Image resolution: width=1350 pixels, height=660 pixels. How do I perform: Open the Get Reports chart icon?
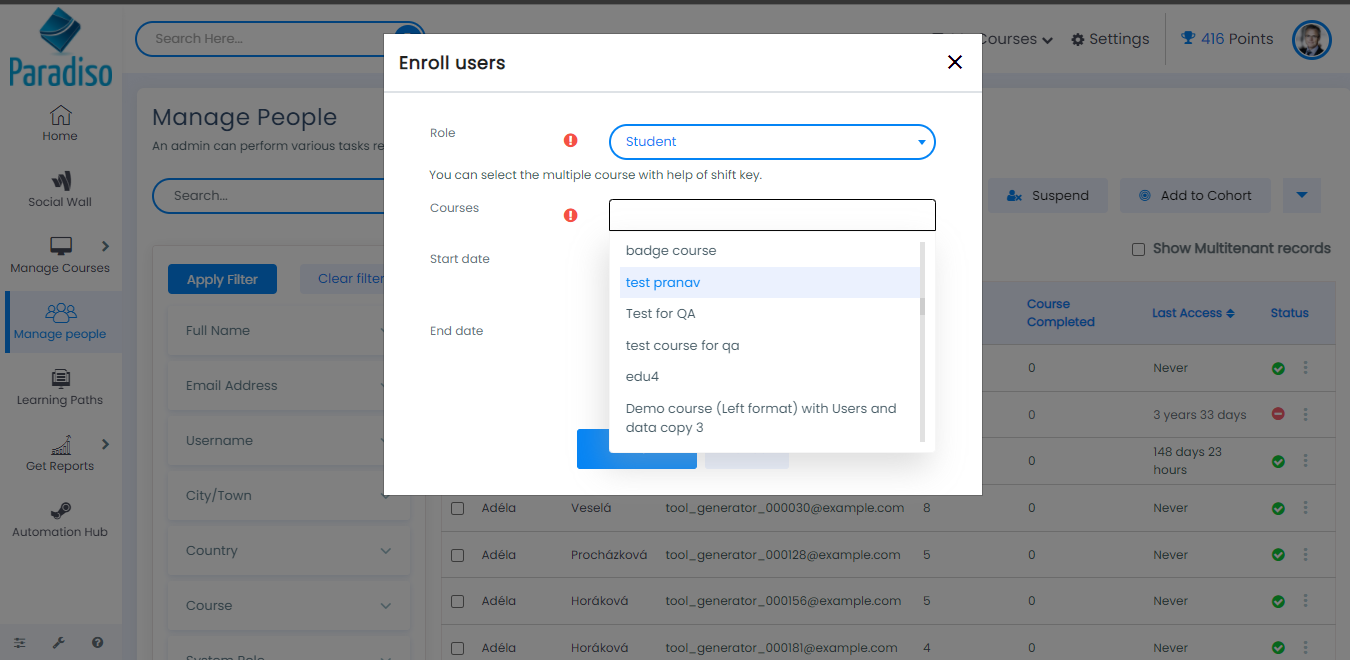[x=60, y=445]
